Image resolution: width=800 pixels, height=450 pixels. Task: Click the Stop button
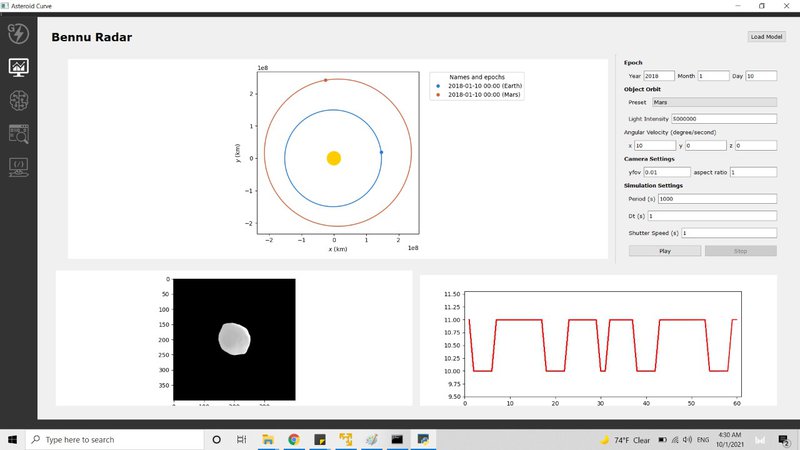tap(740, 251)
